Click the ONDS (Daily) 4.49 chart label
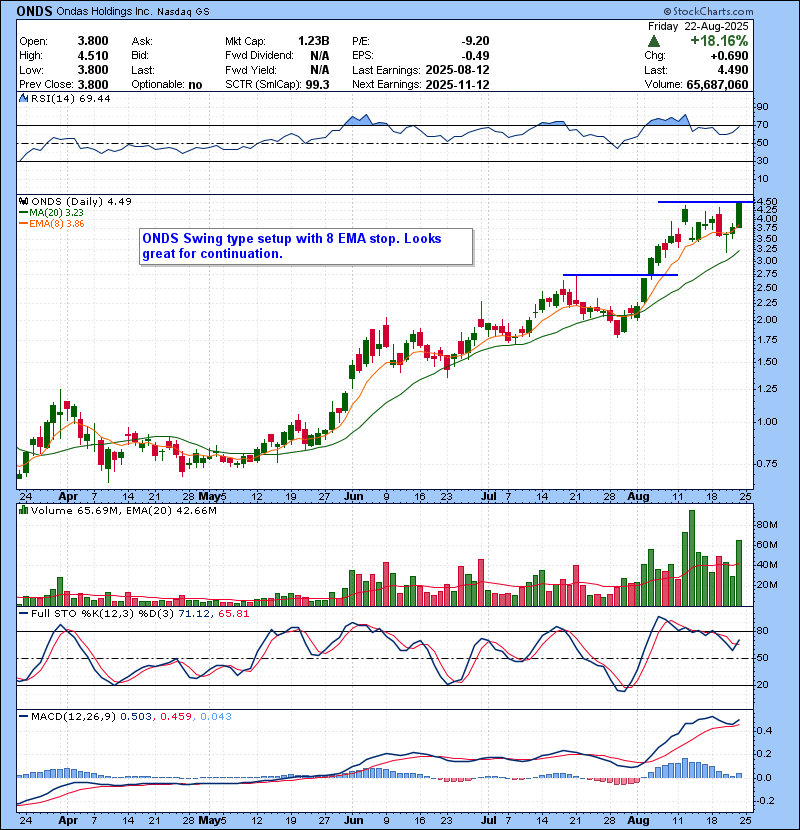 click(x=82, y=201)
